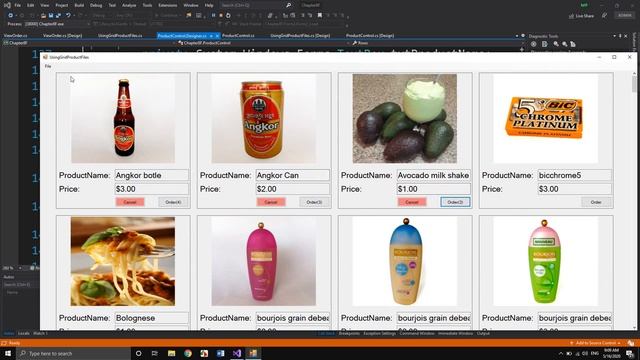Open the Build menu
The width and height of the screenshot is (640, 360).
pyautogui.click(x=79, y=5)
